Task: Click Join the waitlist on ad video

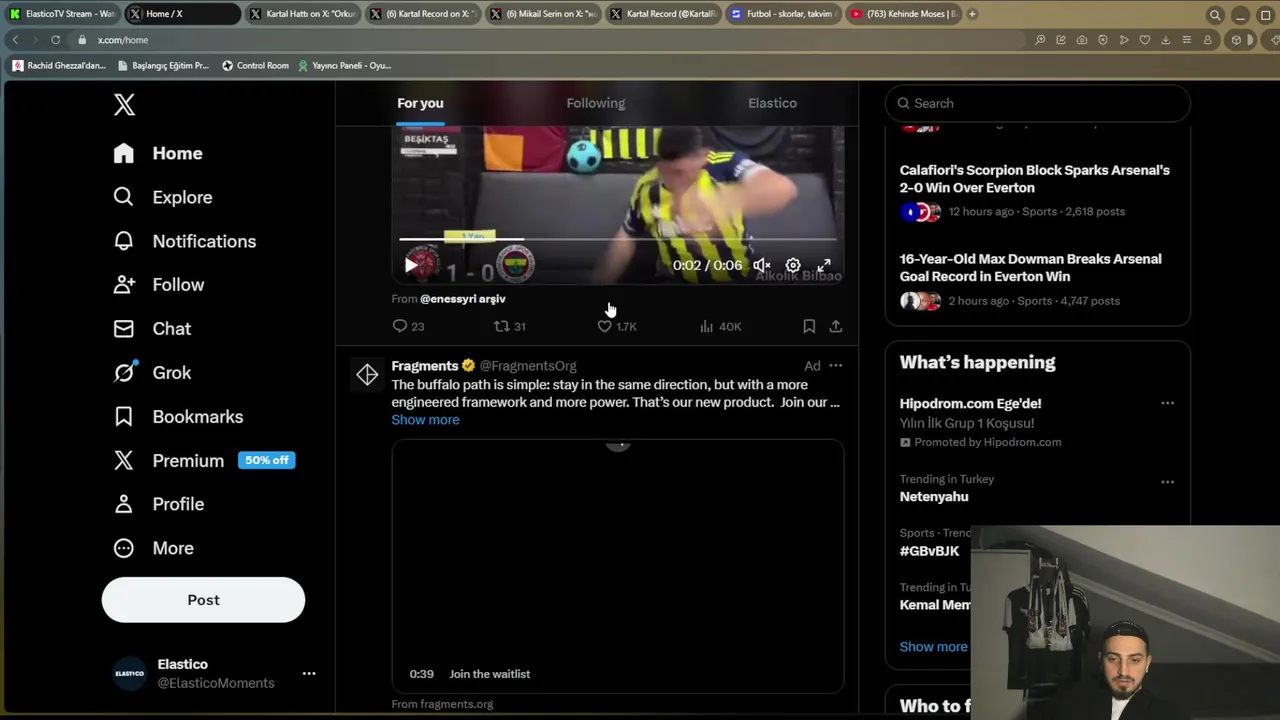Action: [490, 674]
